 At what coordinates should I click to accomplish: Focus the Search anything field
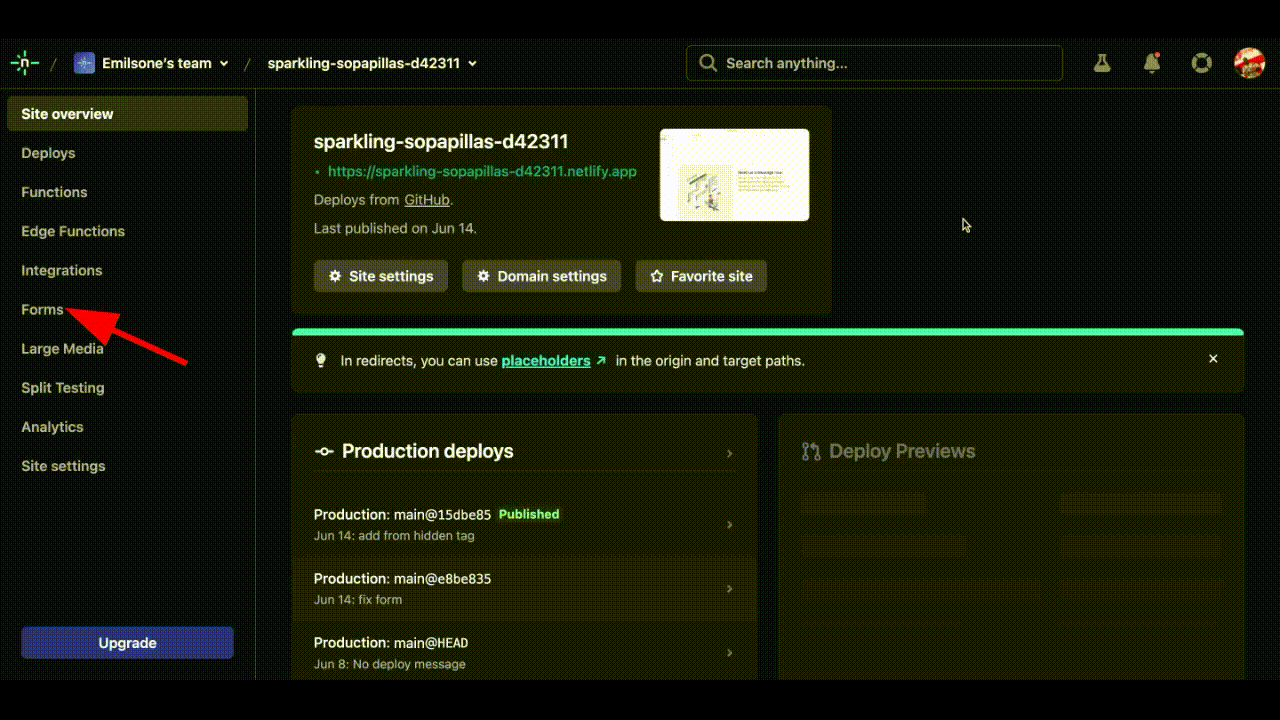point(874,63)
